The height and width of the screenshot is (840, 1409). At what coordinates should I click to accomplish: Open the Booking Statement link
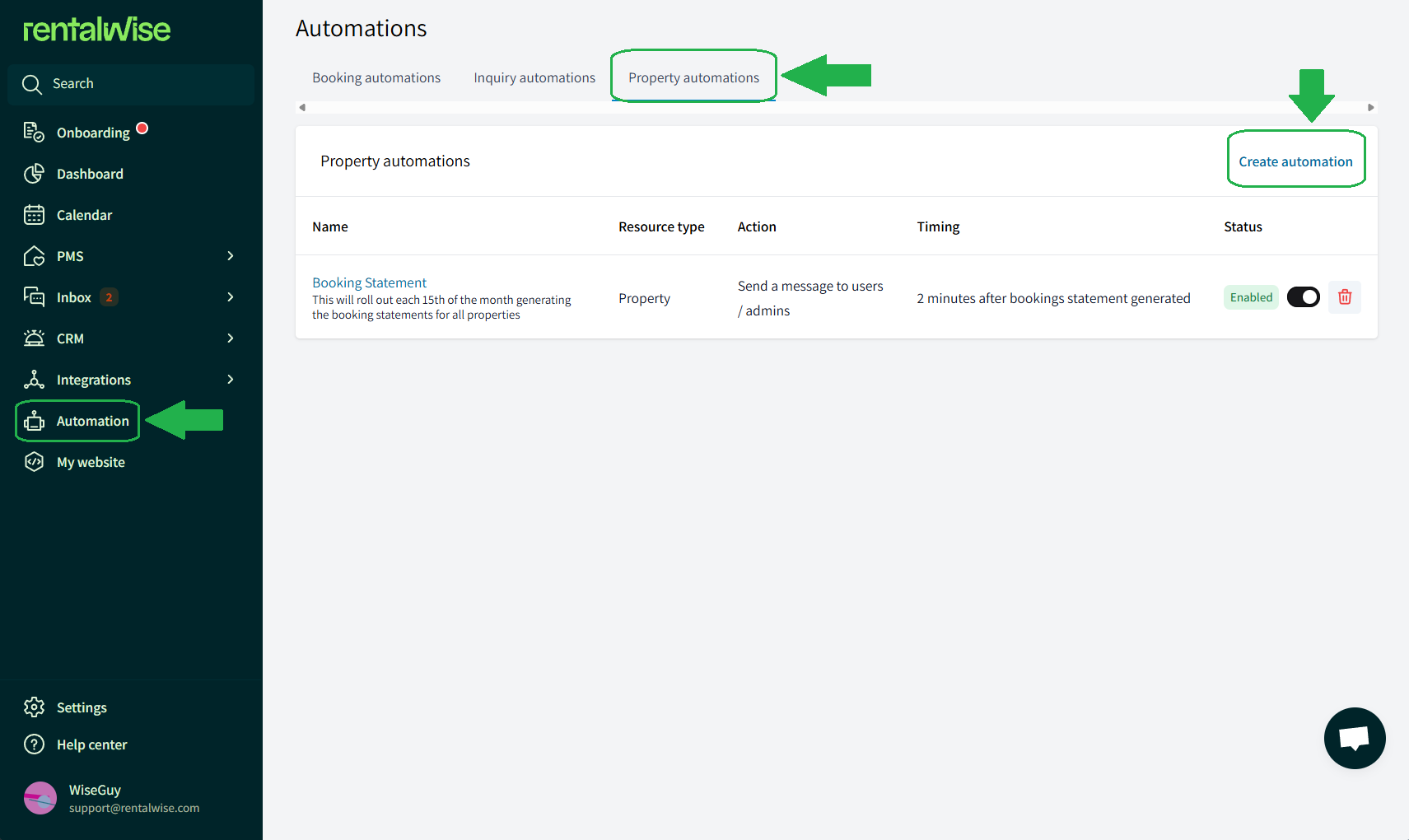pos(369,282)
